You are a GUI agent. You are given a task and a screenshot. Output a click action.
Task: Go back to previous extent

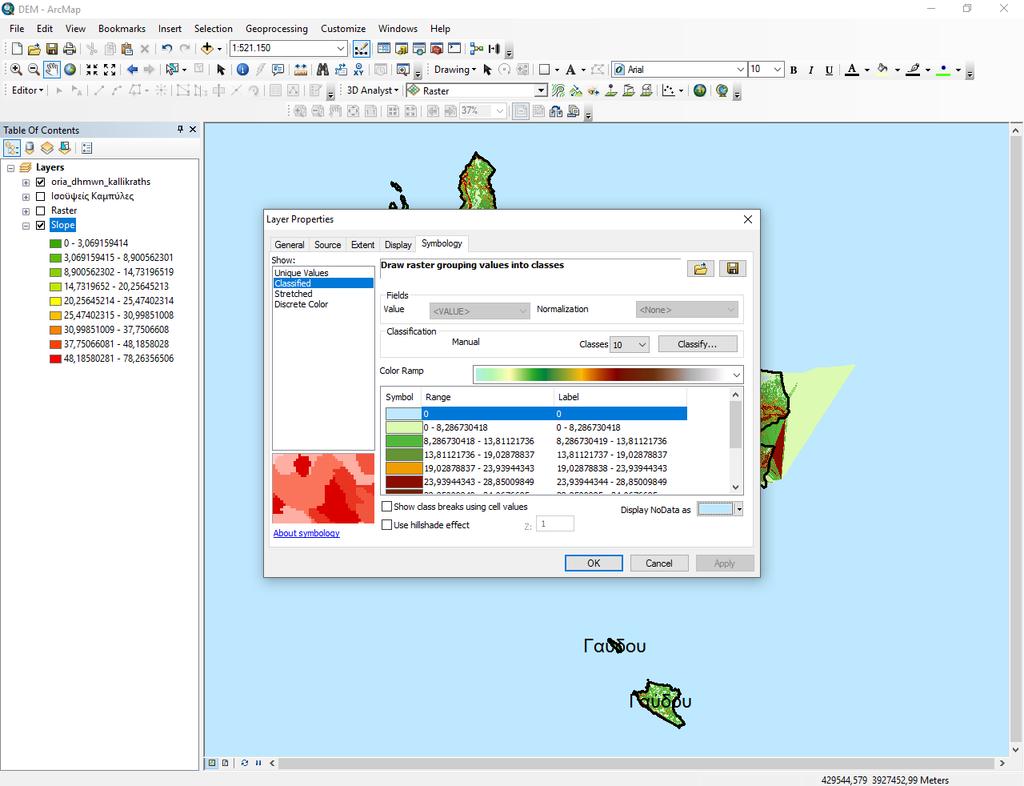coord(133,69)
